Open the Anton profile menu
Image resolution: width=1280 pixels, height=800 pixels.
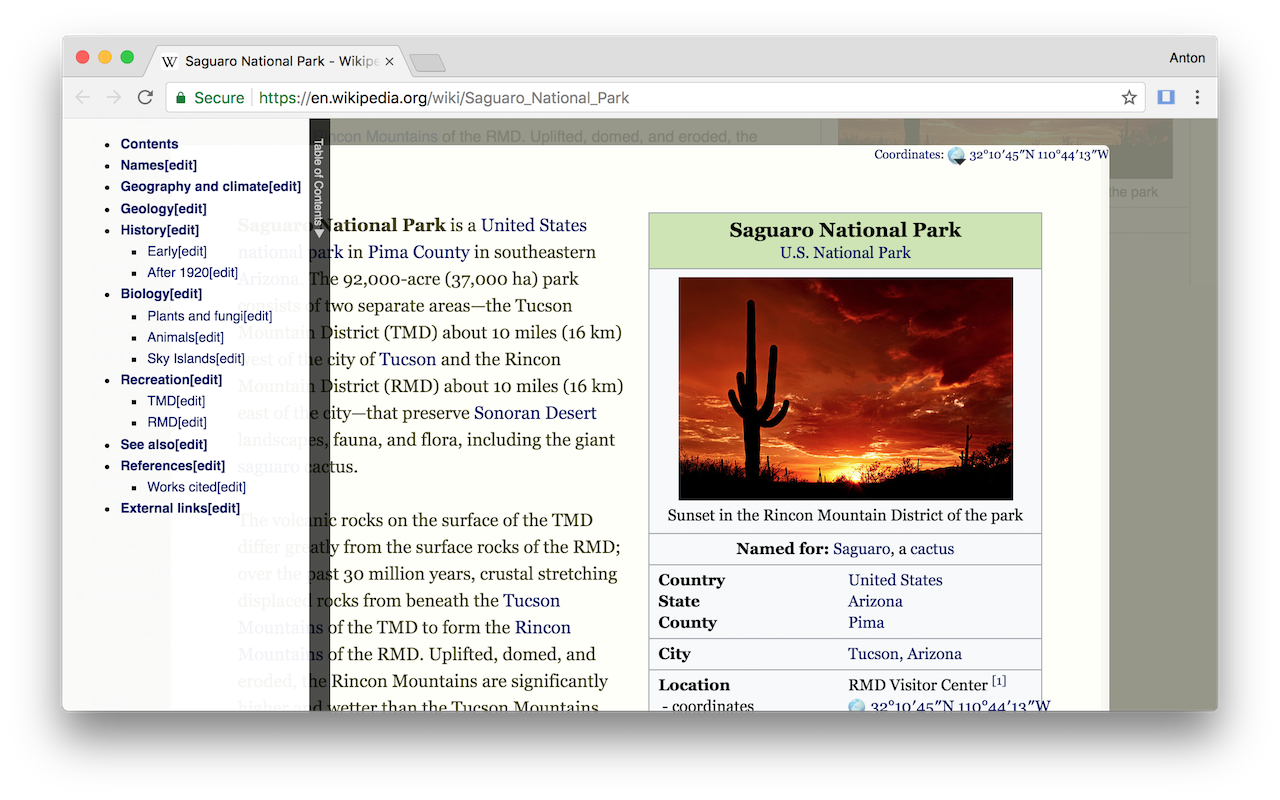point(1187,58)
